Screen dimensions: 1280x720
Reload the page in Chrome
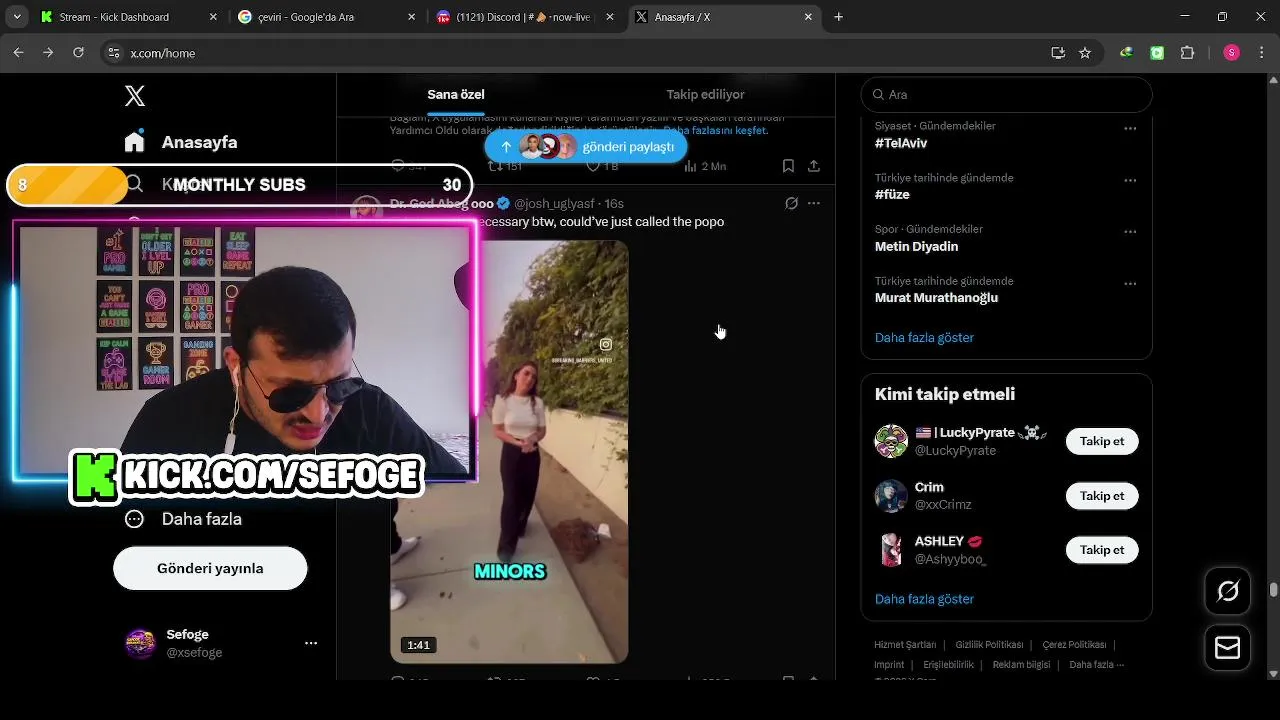[x=78, y=52]
